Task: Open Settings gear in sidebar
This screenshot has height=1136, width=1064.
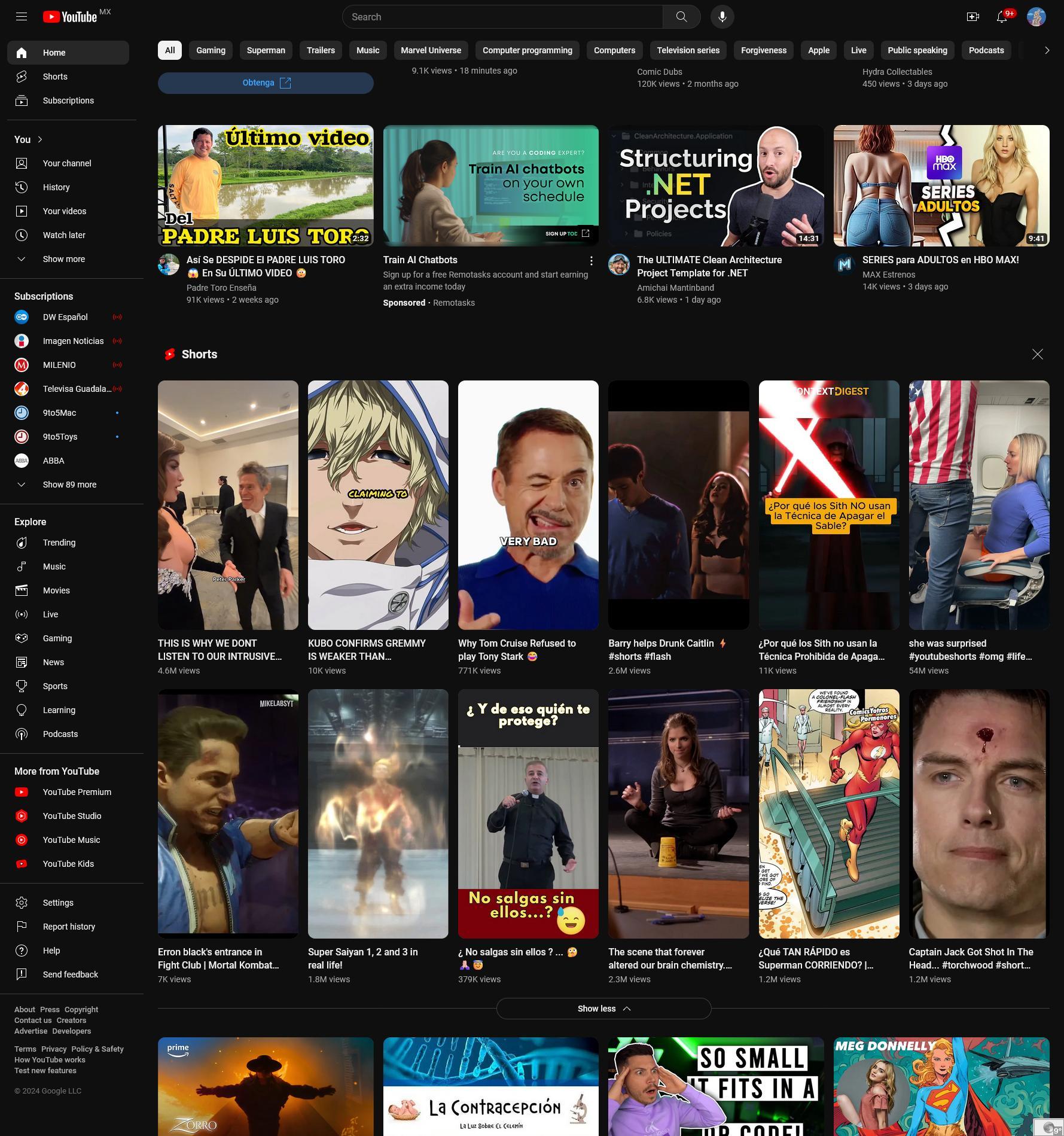Action: point(68,903)
